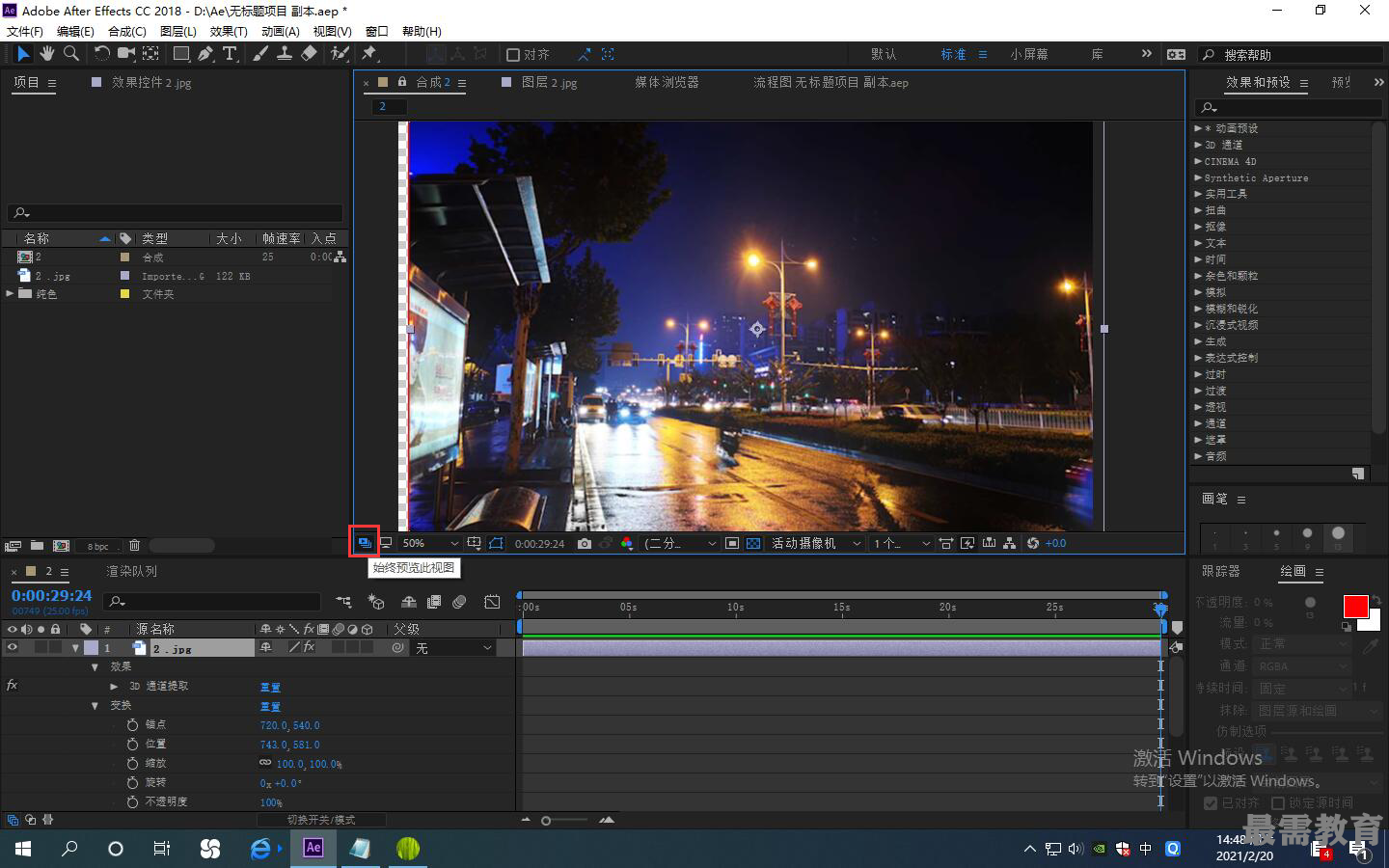Click the red foreground color swatch

(1355, 606)
